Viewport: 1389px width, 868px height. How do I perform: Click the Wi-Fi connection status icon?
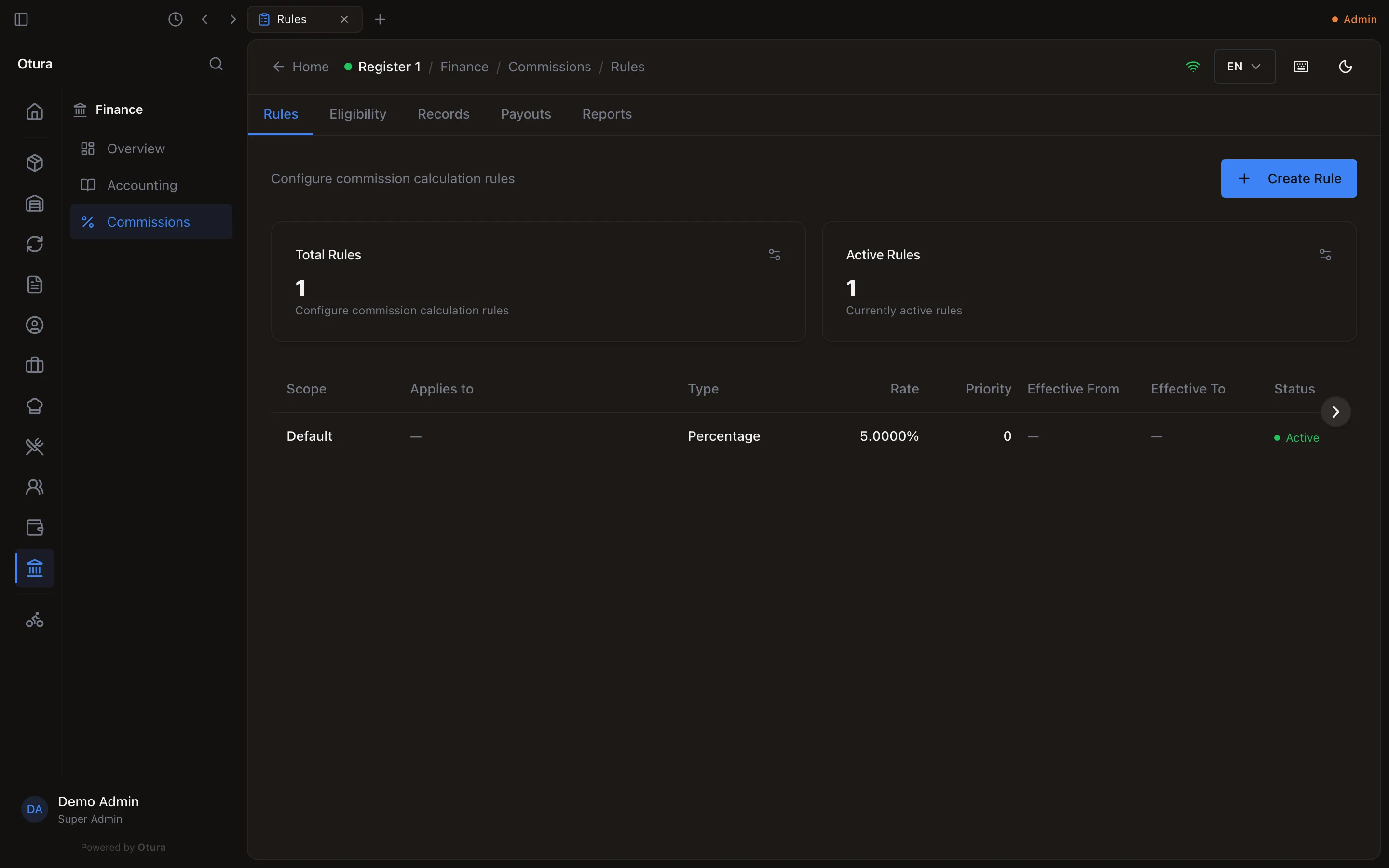click(x=1193, y=67)
